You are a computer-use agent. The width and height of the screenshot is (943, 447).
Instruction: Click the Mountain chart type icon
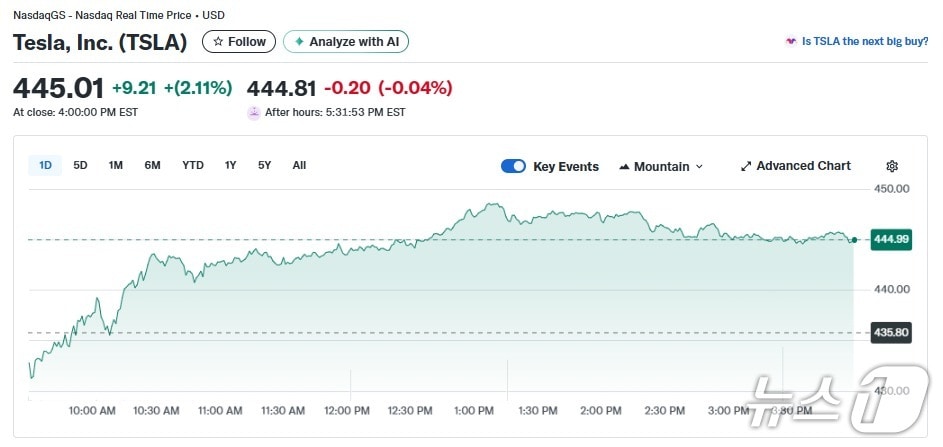pos(625,167)
